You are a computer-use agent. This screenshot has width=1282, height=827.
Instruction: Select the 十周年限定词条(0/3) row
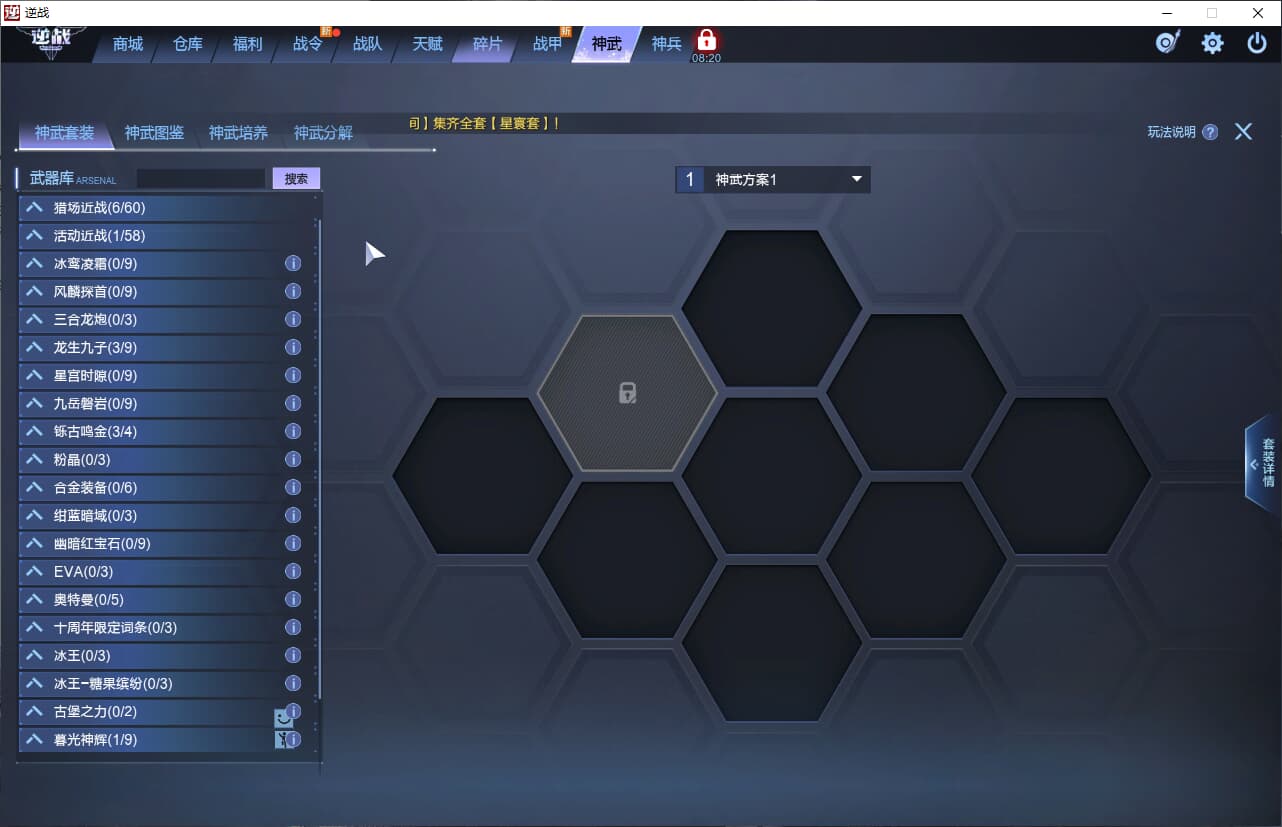click(x=167, y=628)
